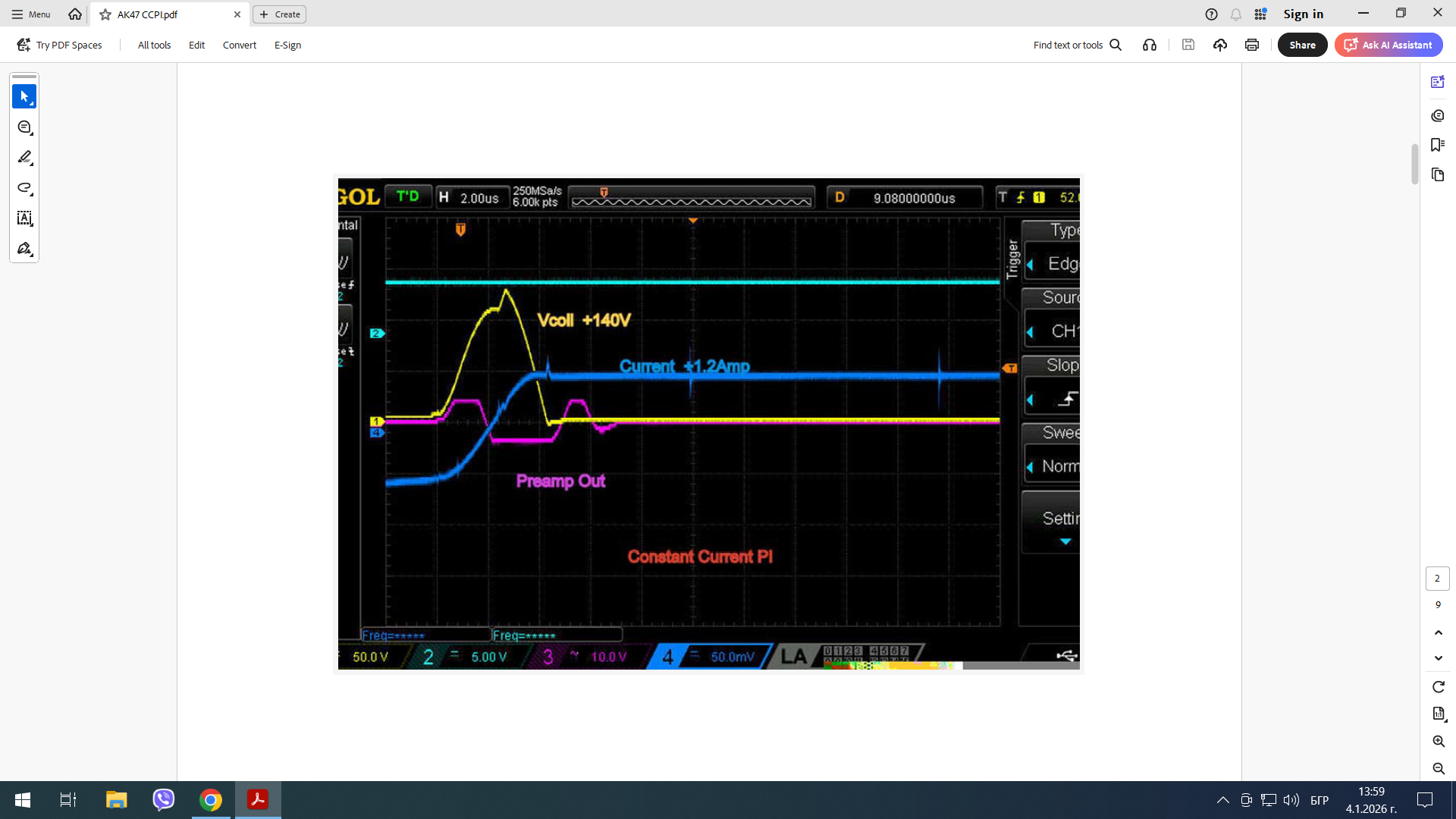This screenshot has height=819, width=1456.
Task: Select the highlight pen tool
Action: pyautogui.click(x=24, y=158)
